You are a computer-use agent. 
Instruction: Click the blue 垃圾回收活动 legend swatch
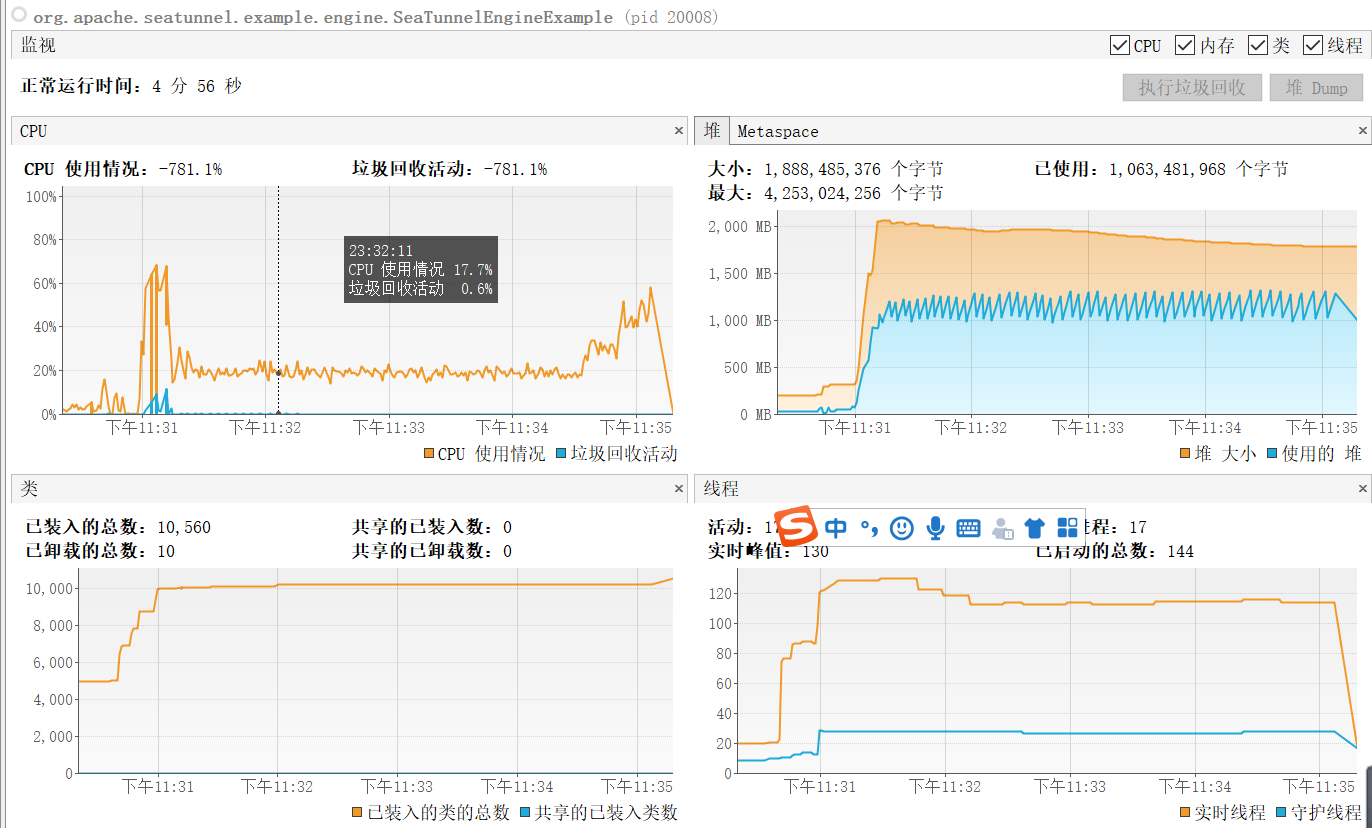click(x=562, y=454)
